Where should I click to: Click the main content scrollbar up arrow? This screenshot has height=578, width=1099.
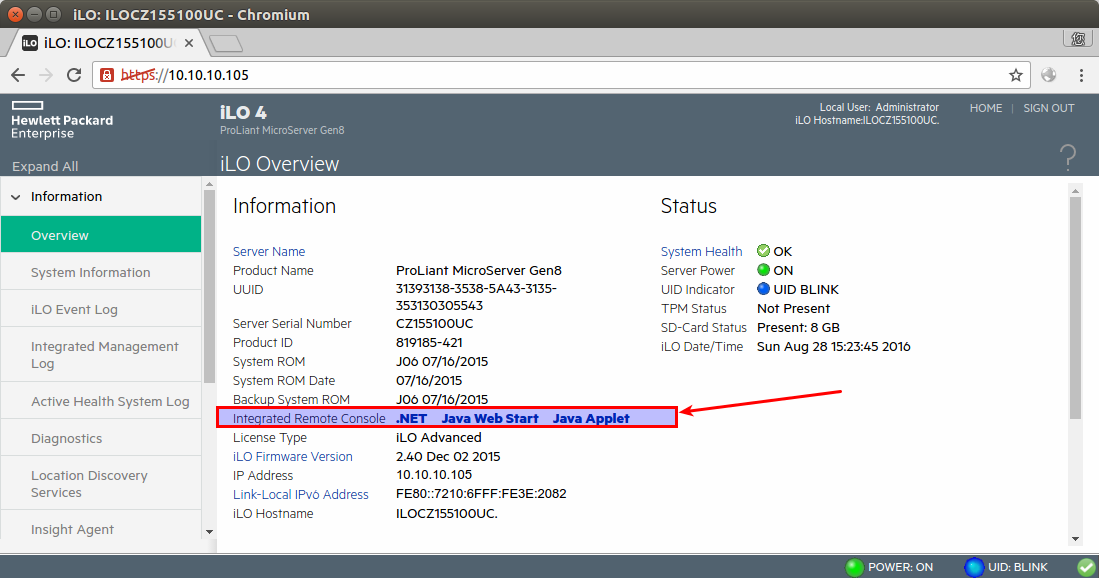pos(1075,190)
